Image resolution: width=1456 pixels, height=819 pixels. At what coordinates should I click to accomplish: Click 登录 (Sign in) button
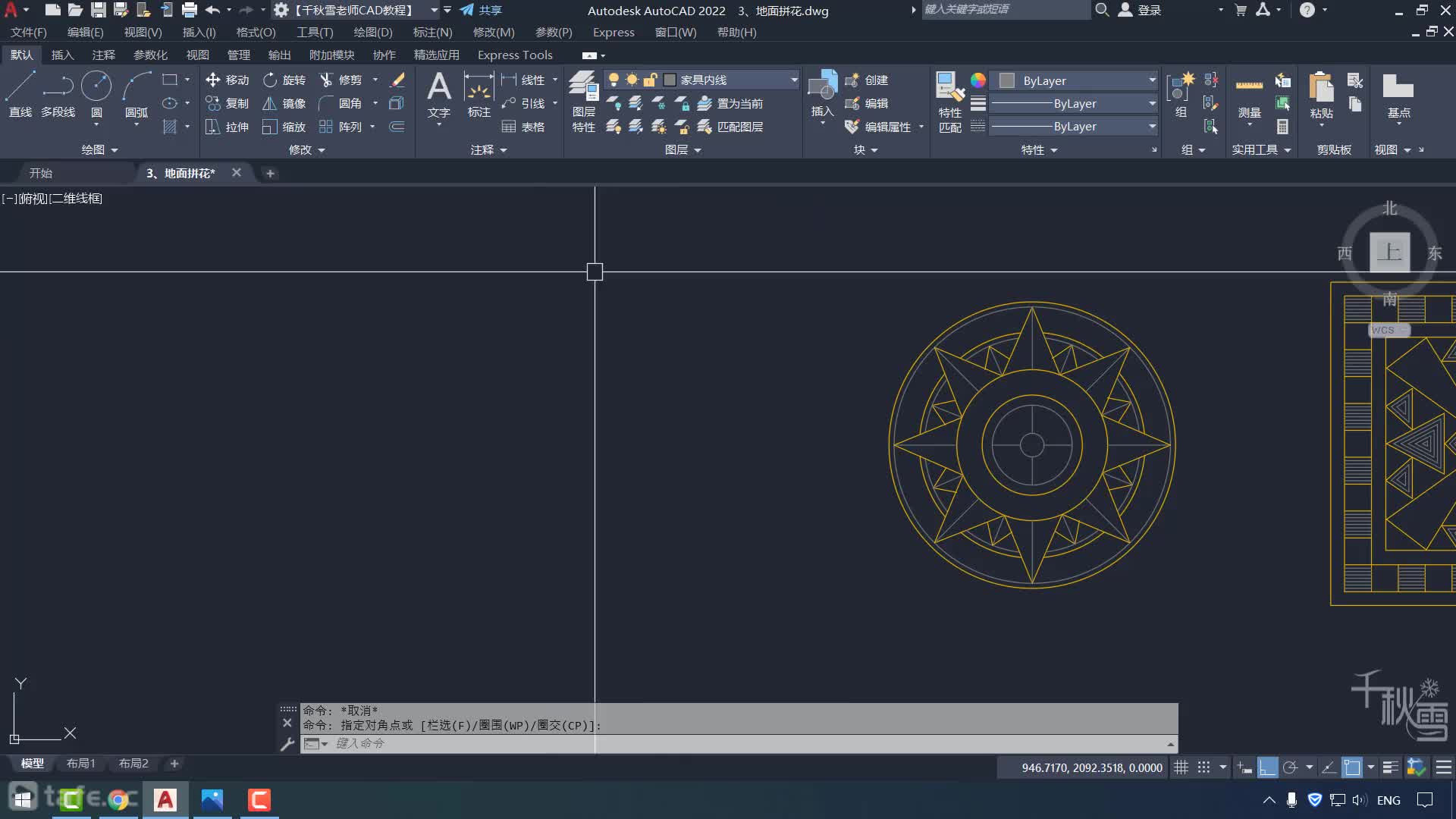(1141, 11)
